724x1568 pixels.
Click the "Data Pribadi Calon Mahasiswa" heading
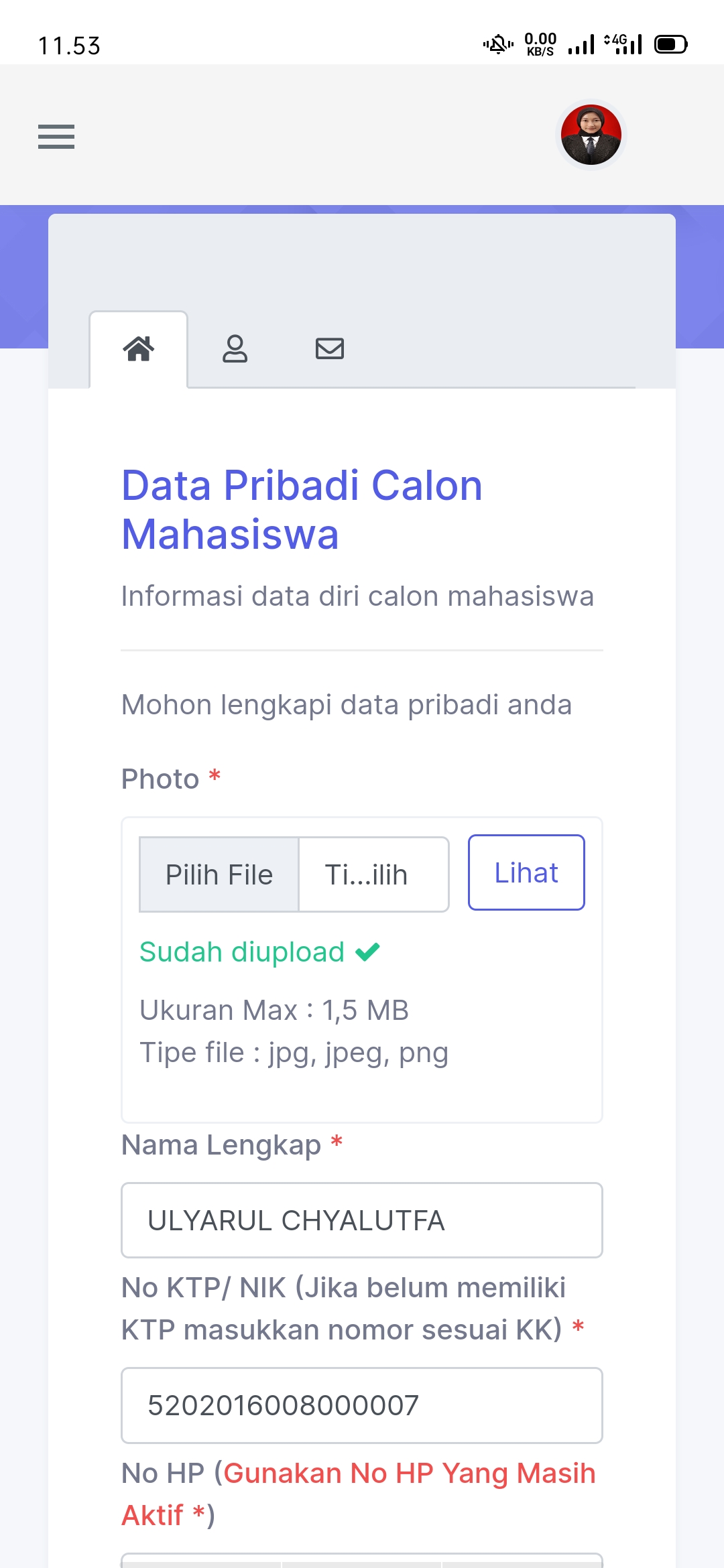(x=302, y=509)
